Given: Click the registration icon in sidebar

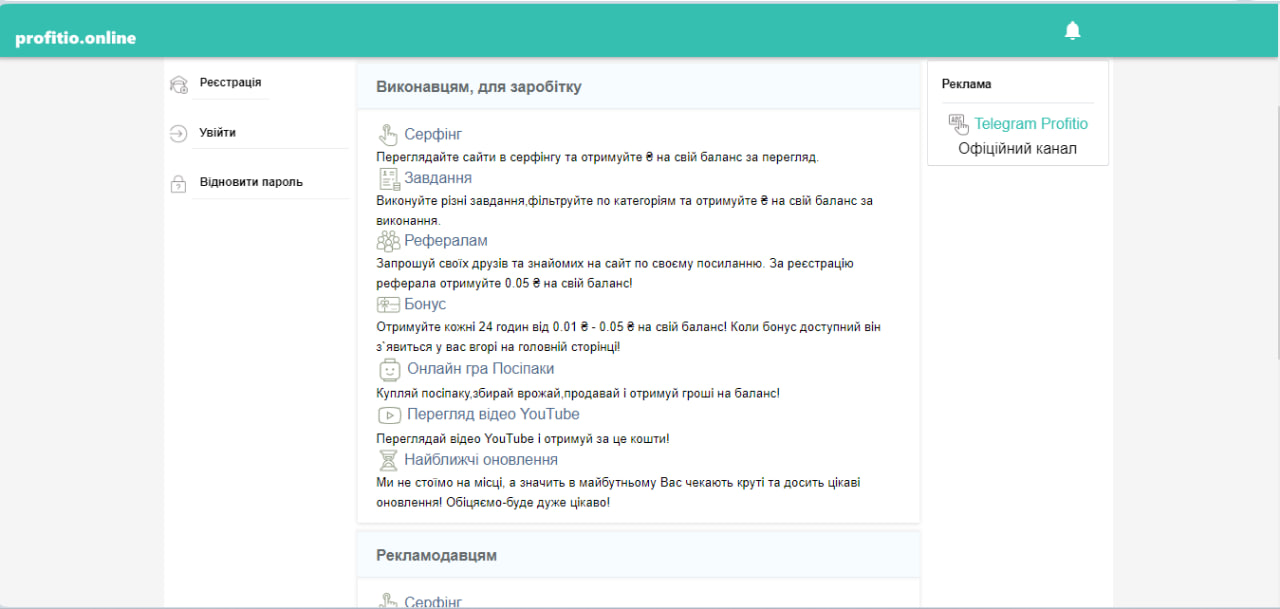Looking at the screenshot, I should pos(179,85).
